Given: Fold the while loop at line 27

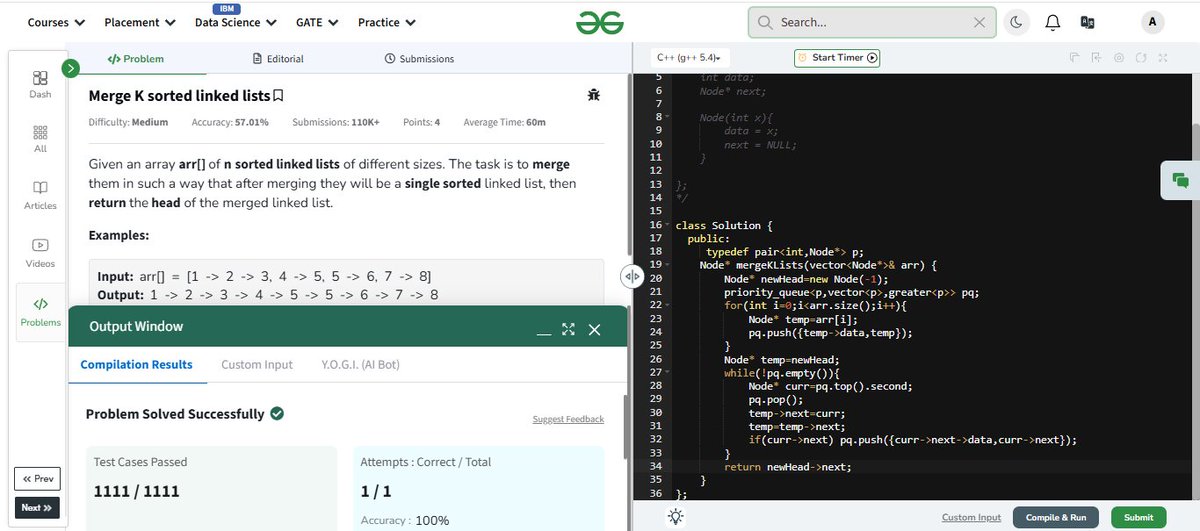Looking at the screenshot, I should point(668,371).
